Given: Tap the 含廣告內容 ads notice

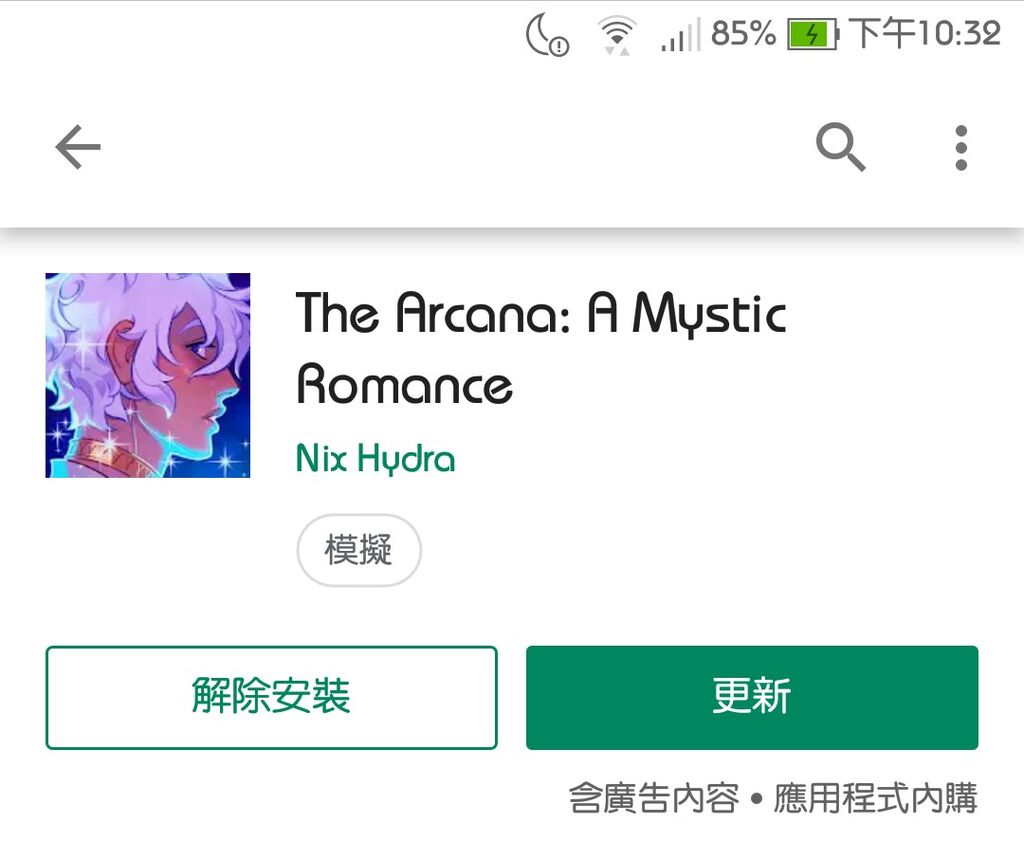Looking at the screenshot, I should [x=654, y=798].
